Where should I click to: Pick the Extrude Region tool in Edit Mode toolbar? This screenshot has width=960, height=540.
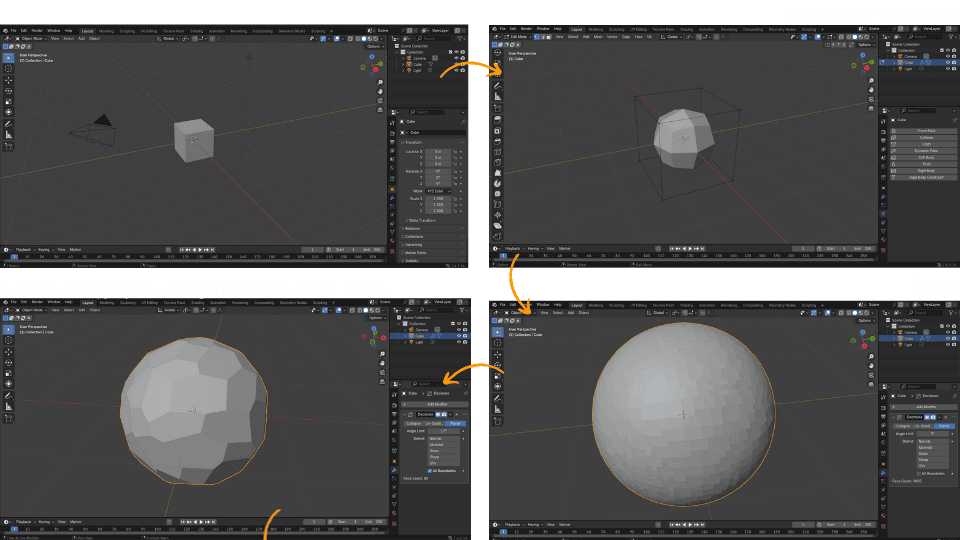[x=498, y=120]
